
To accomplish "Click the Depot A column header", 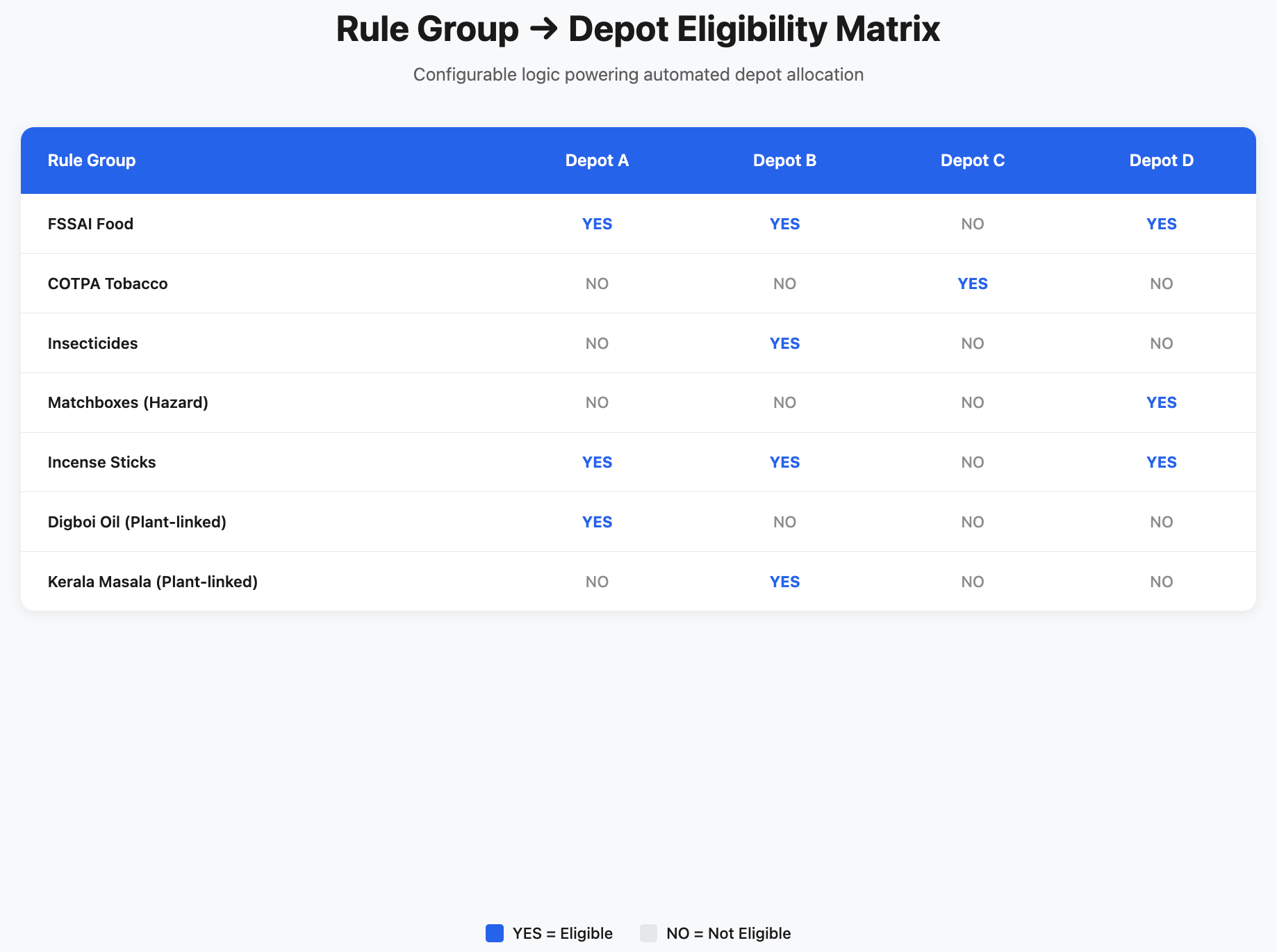I will point(597,161).
